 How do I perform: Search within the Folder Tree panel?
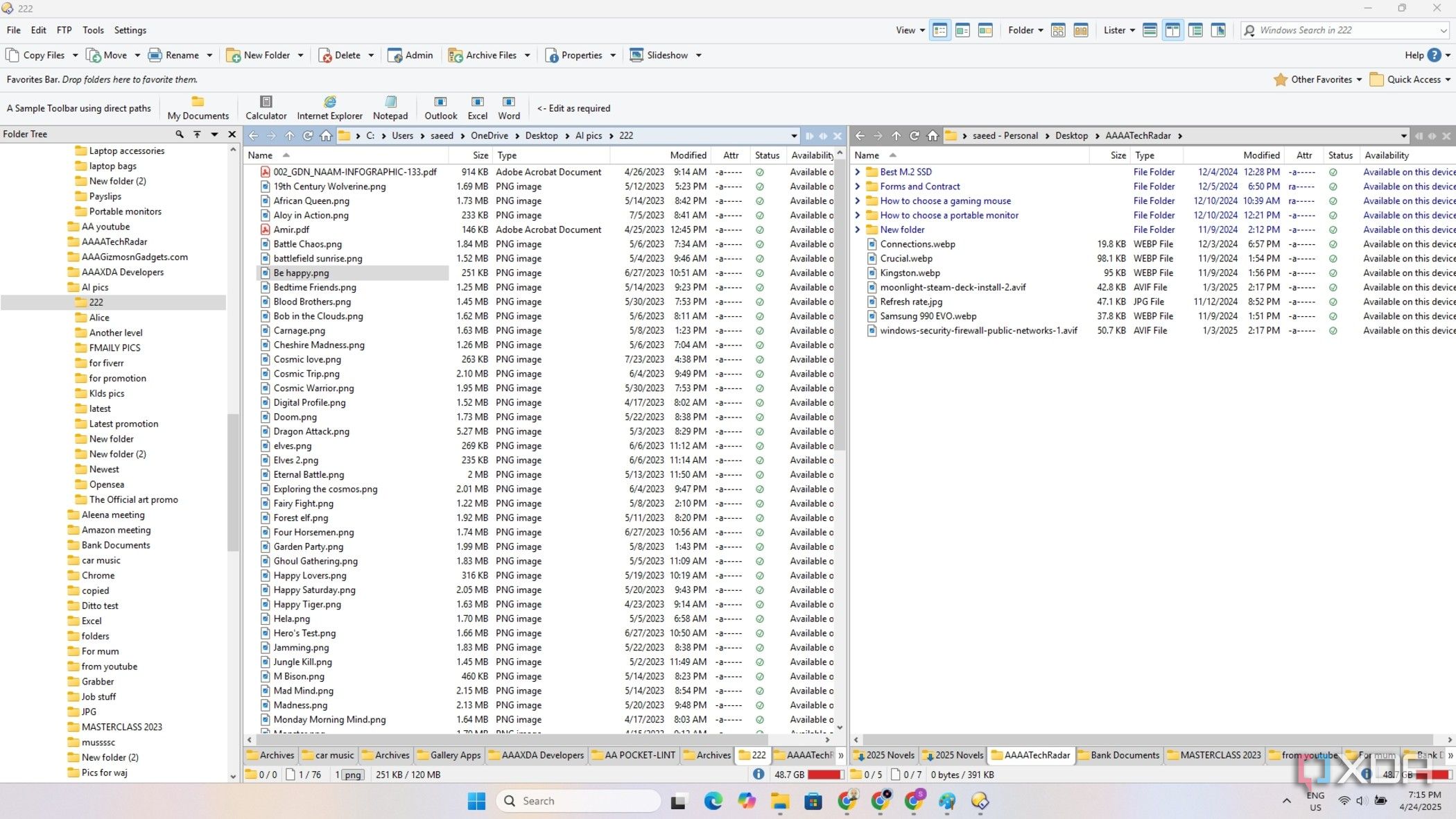click(x=180, y=135)
